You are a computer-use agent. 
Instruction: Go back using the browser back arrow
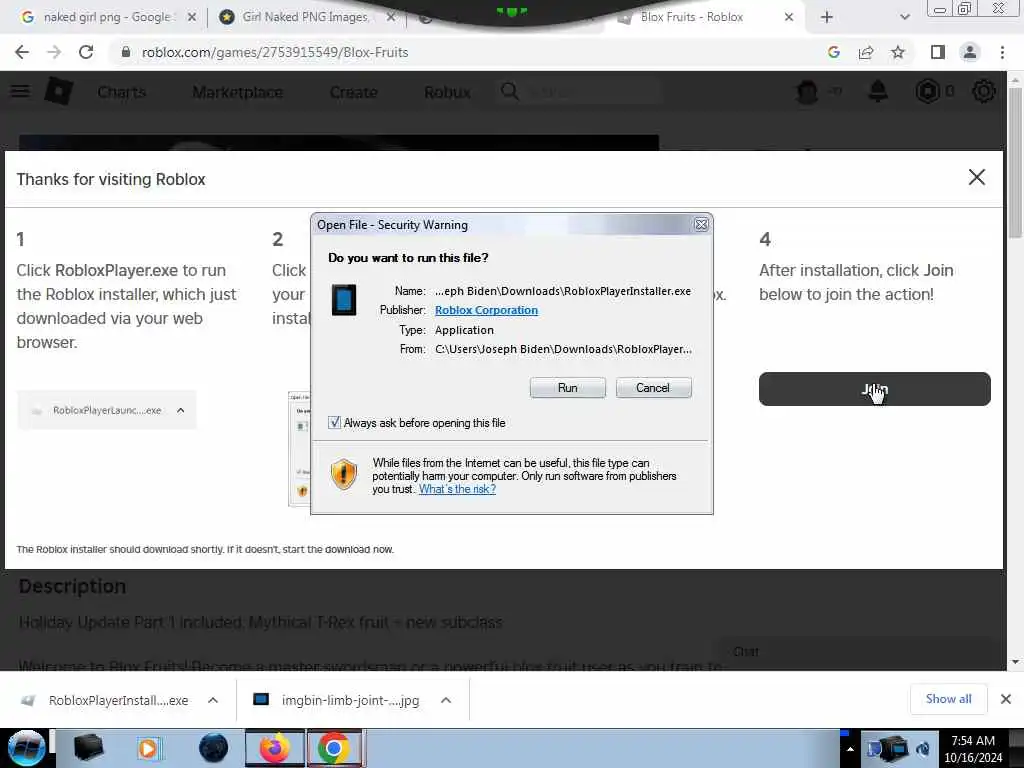click(x=22, y=52)
